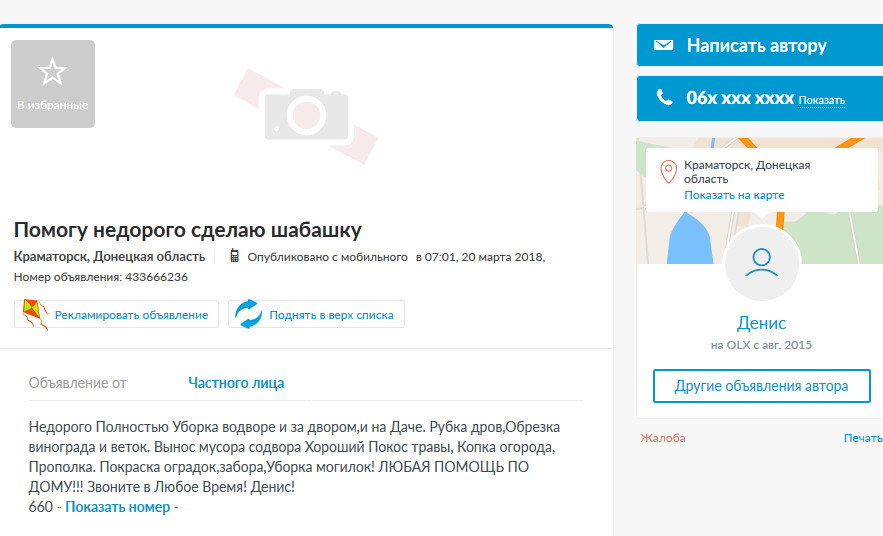Screen dimensions: 883x536
Task: Click the blue refresh arrows icon
Action: point(248,314)
